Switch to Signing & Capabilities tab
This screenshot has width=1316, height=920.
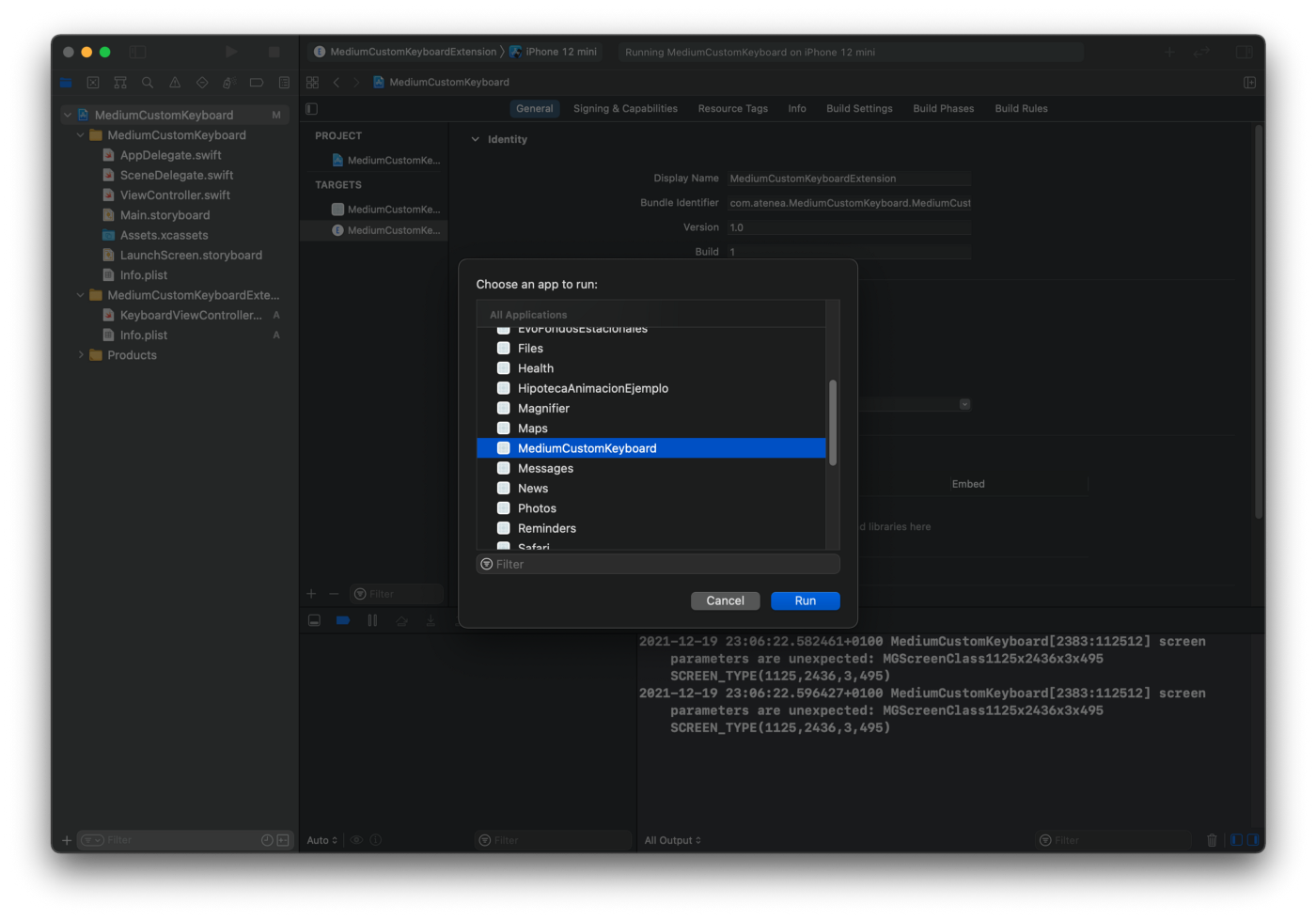625,109
